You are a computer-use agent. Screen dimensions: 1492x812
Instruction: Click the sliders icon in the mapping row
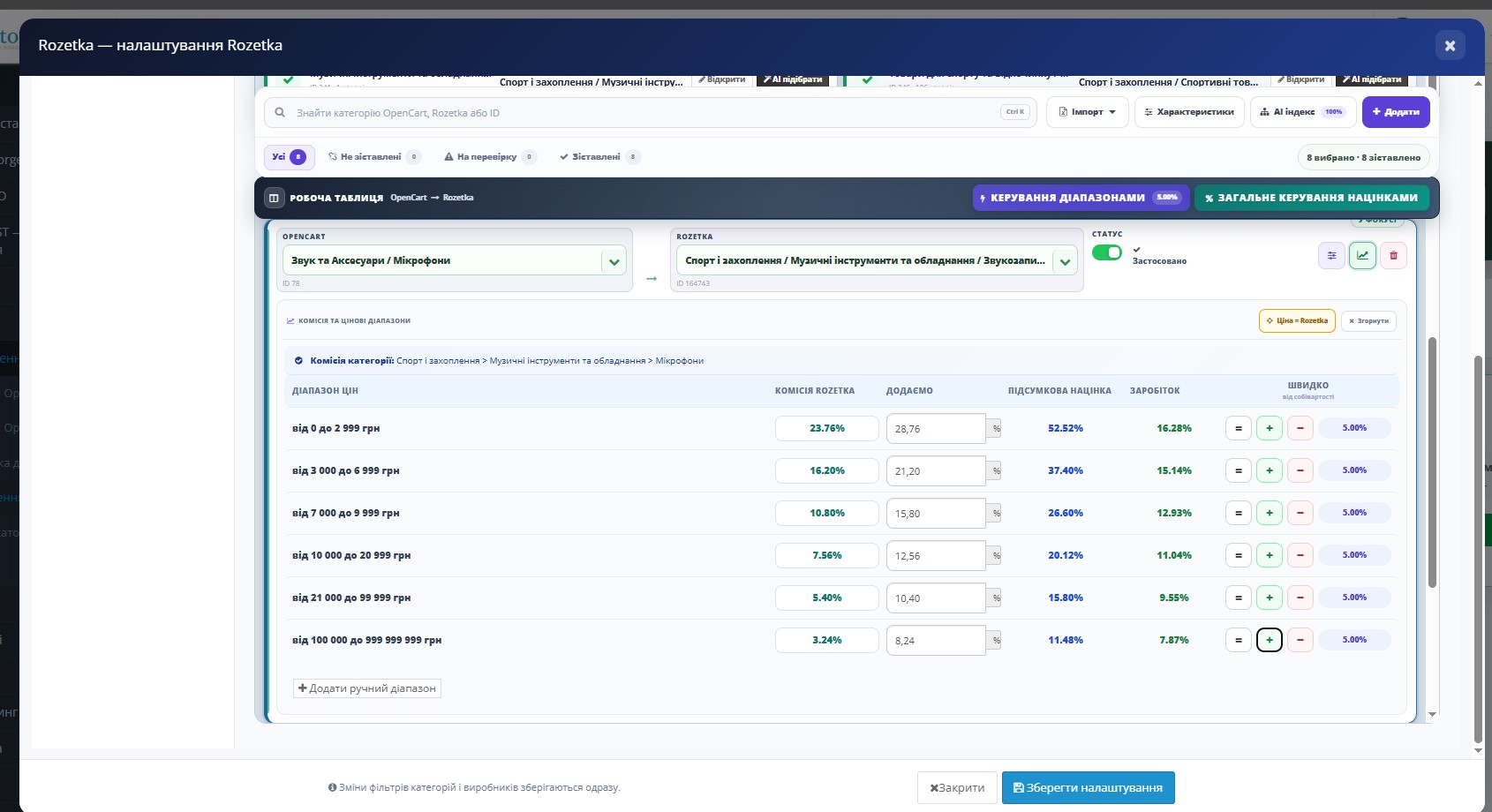(x=1331, y=256)
